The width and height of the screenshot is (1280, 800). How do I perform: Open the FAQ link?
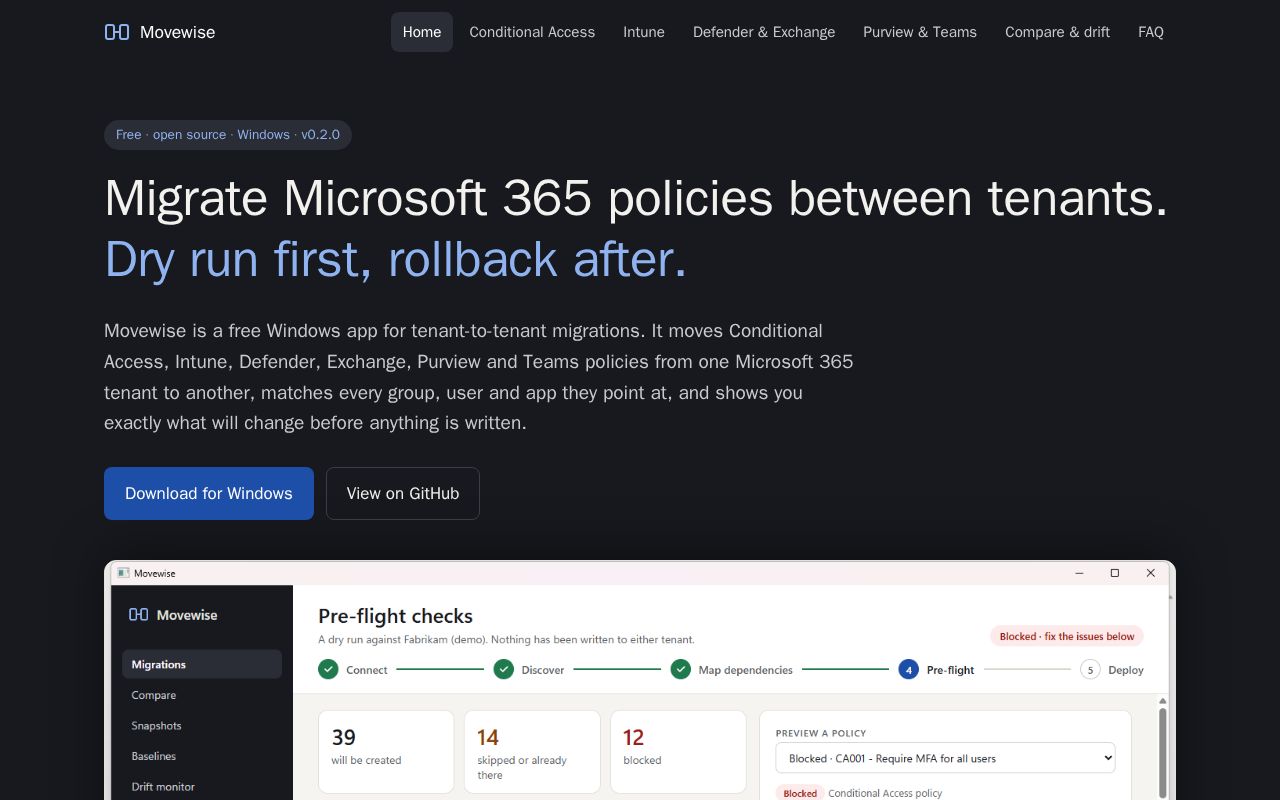pos(1151,32)
